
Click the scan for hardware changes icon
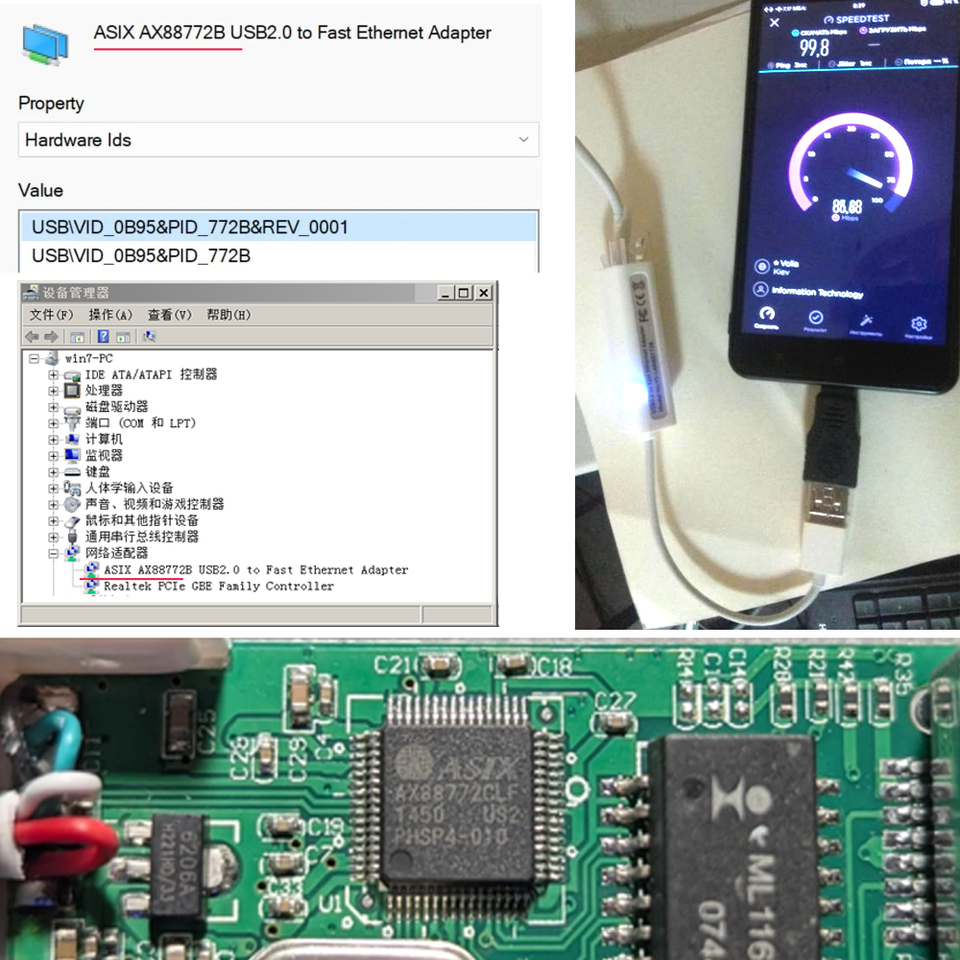[149, 336]
